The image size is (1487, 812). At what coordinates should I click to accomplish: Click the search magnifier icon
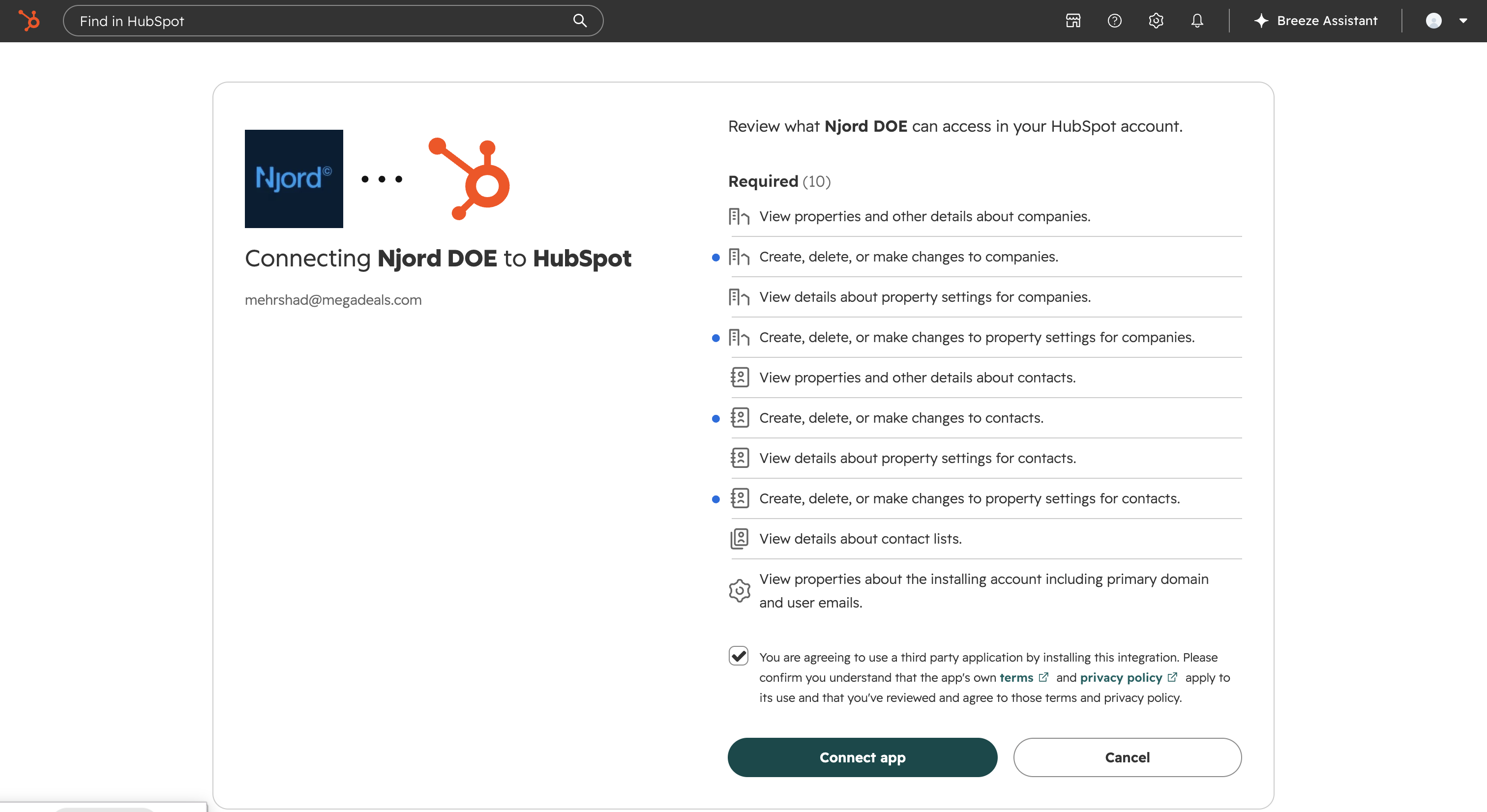click(580, 21)
